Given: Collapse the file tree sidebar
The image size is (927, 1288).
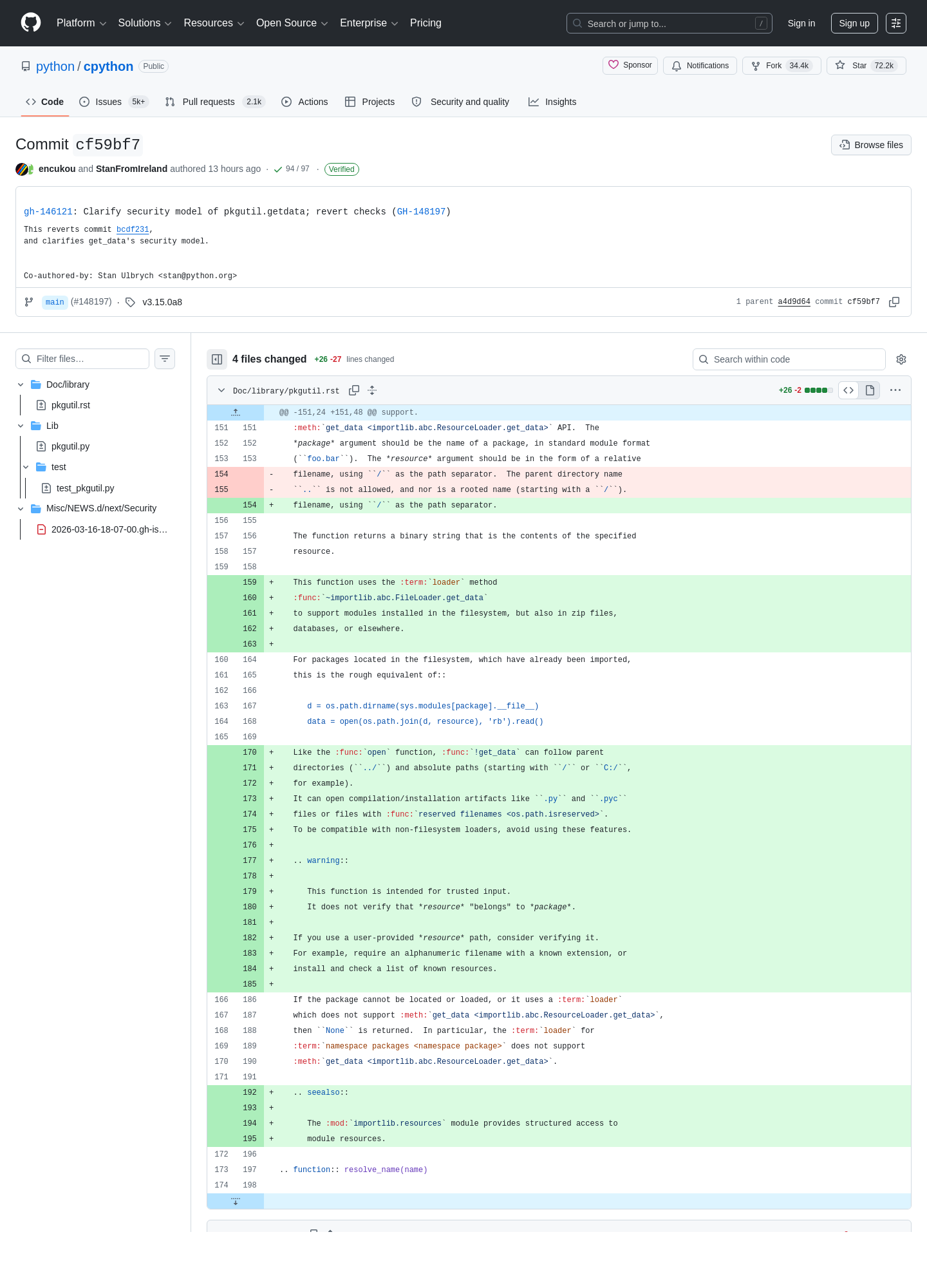Looking at the screenshot, I should [x=217, y=359].
